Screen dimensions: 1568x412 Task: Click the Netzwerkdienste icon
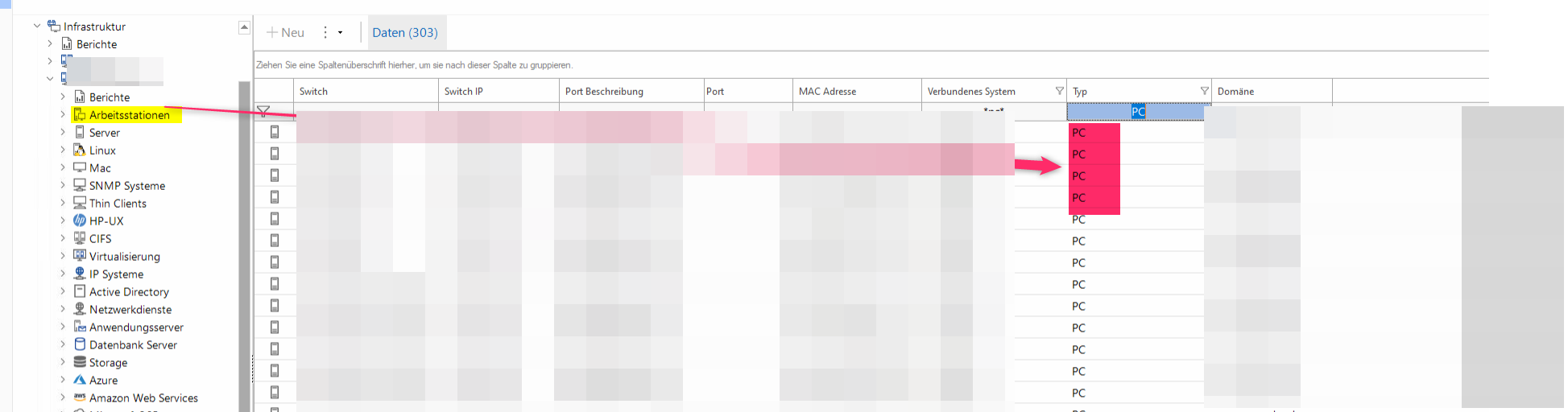pos(79,310)
